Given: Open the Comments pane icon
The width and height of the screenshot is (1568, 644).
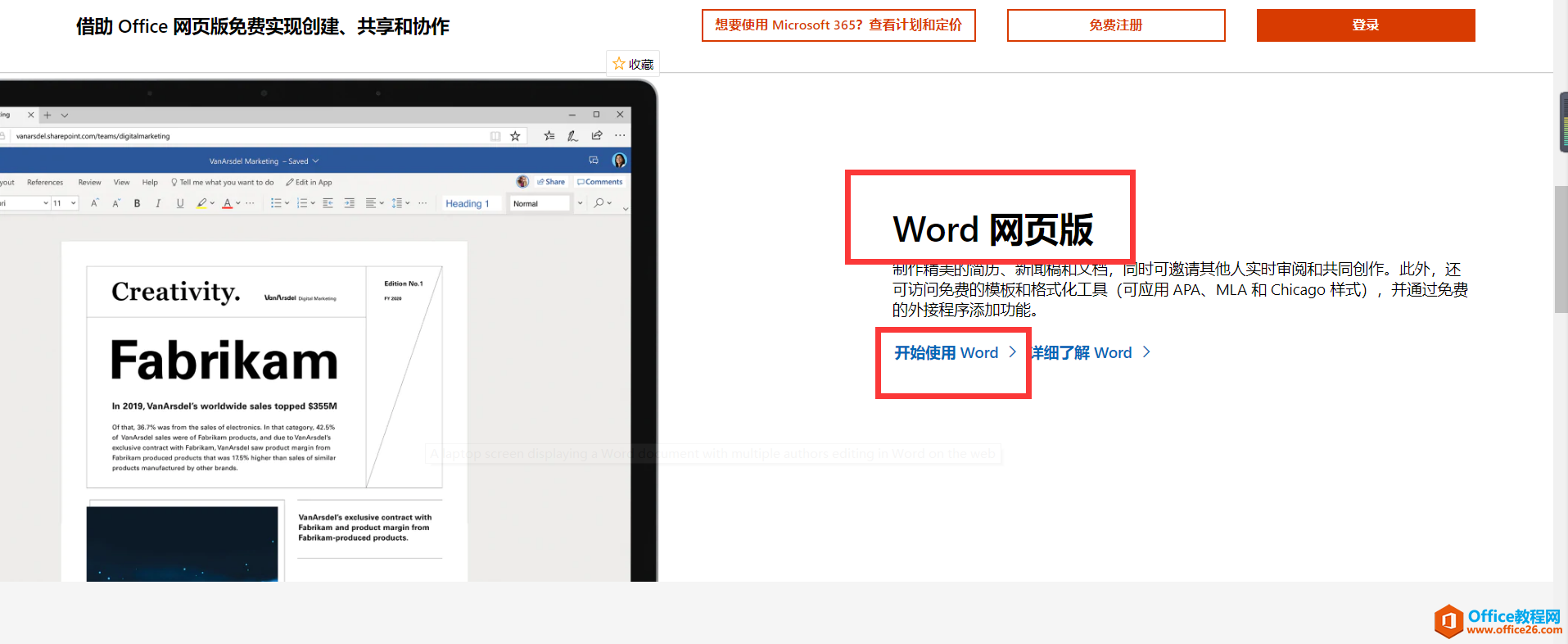Looking at the screenshot, I should 599,182.
